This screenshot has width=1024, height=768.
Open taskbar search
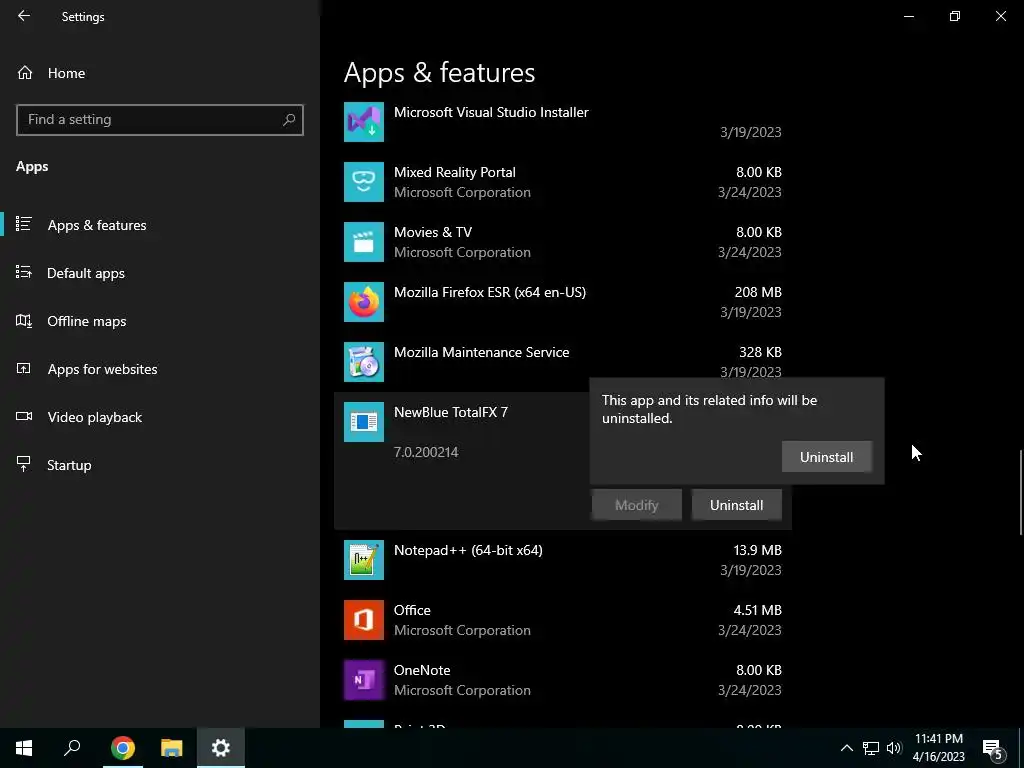tap(72, 748)
